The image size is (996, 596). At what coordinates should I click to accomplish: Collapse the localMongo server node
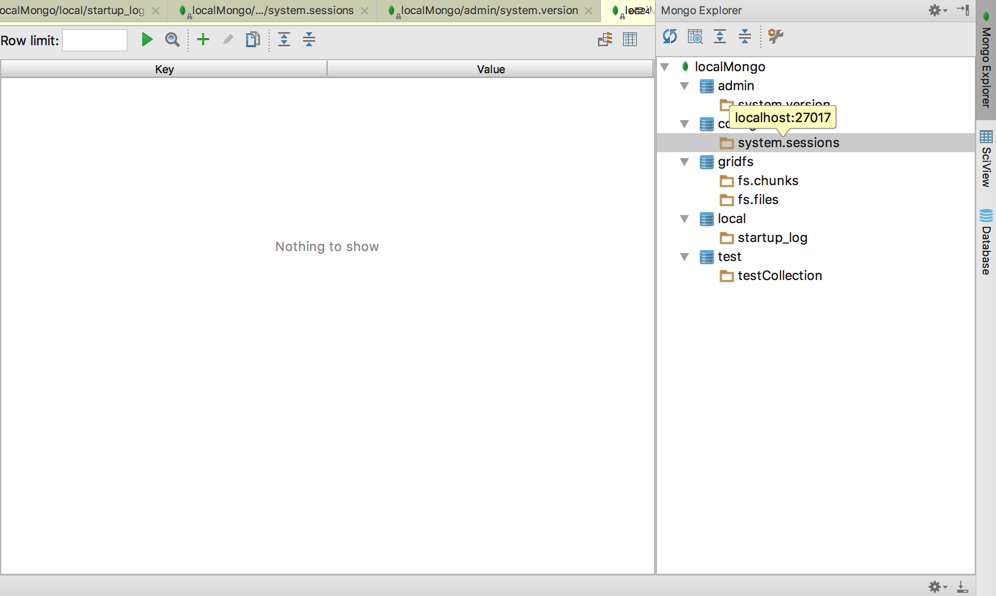664,67
